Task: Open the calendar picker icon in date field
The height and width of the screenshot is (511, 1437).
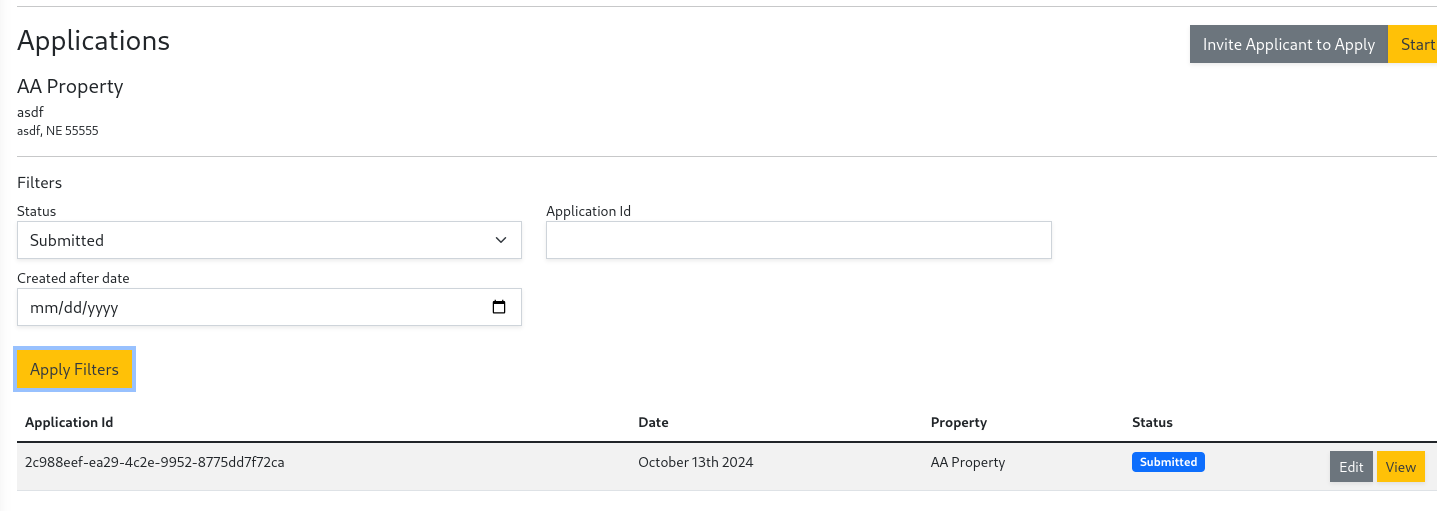Action: coord(499,308)
